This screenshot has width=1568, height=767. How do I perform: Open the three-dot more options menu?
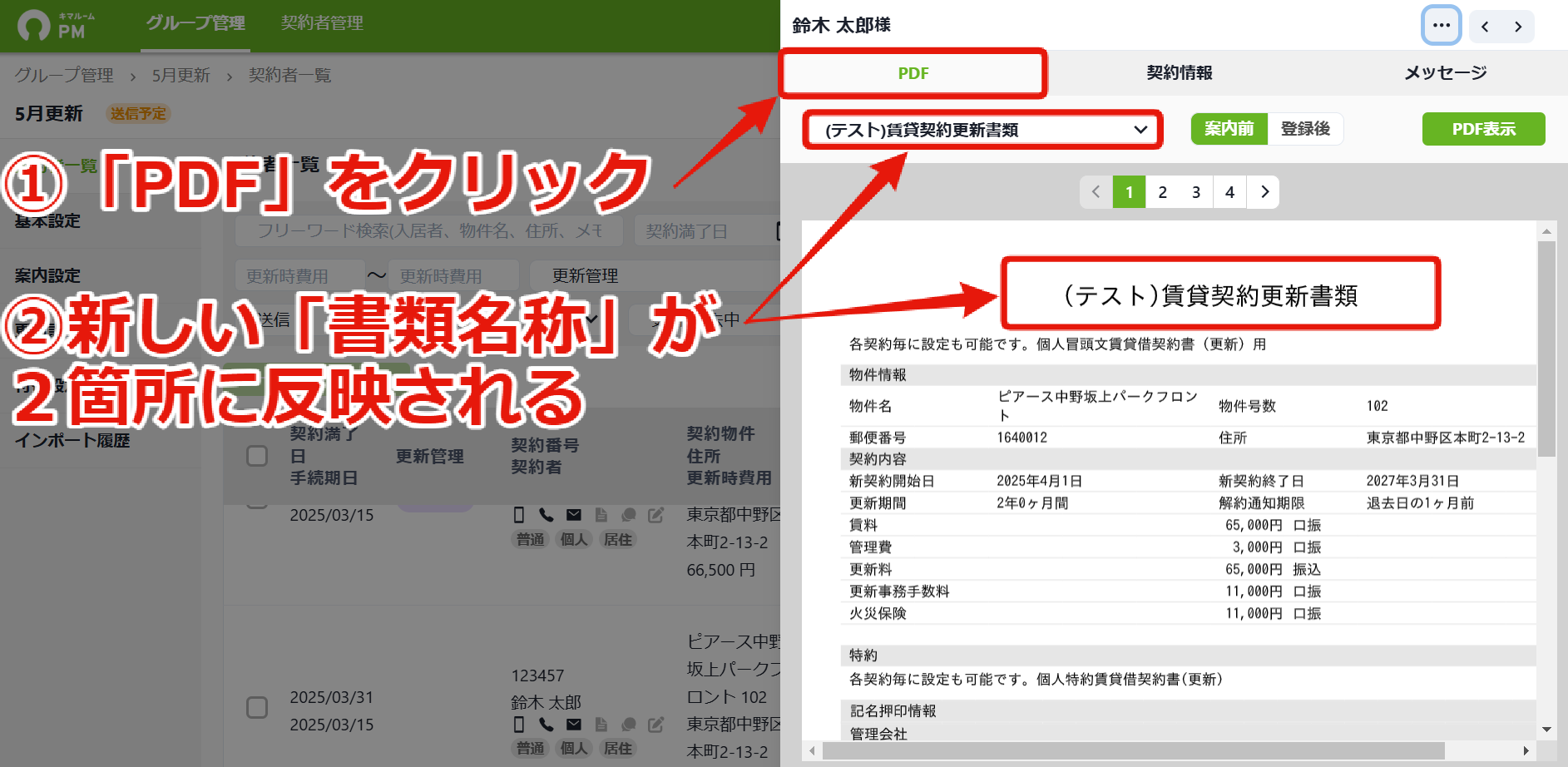coord(1442,26)
